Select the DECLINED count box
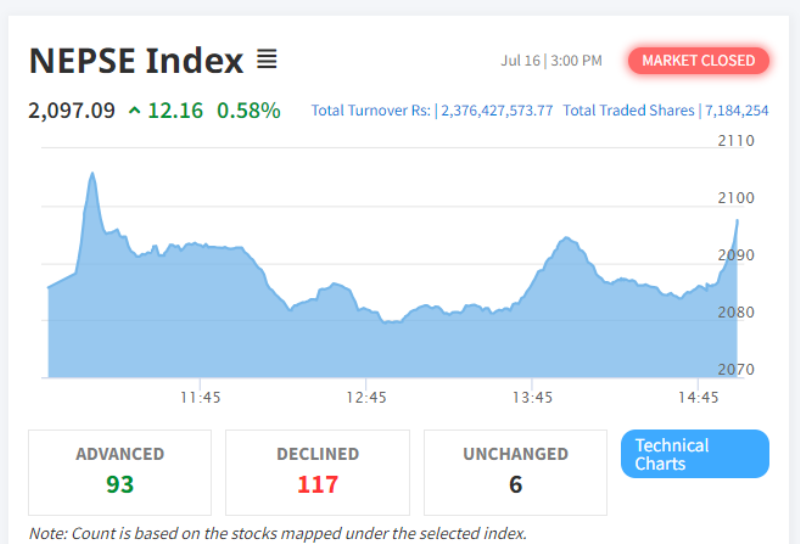This screenshot has width=800, height=544. (317, 473)
